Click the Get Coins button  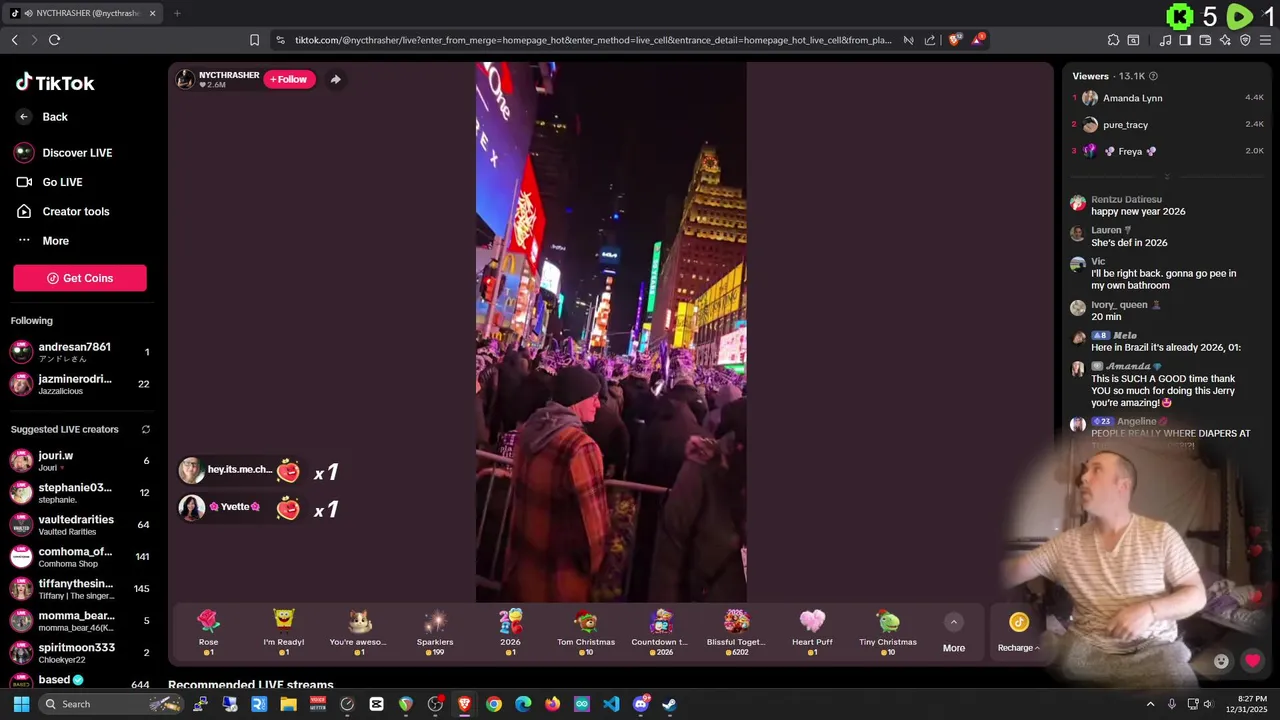[80, 278]
